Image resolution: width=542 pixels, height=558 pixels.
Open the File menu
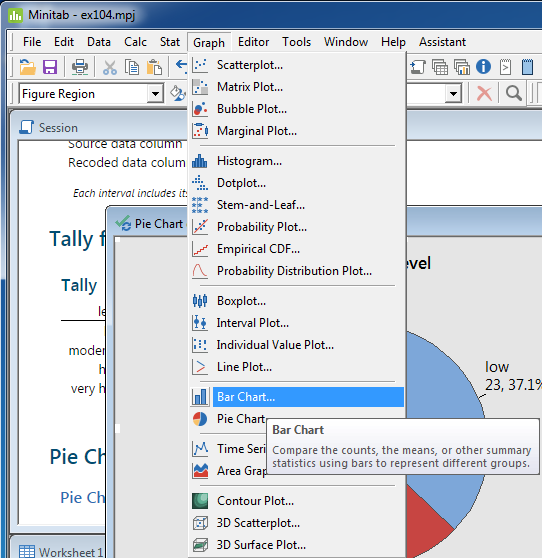[x=32, y=42]
